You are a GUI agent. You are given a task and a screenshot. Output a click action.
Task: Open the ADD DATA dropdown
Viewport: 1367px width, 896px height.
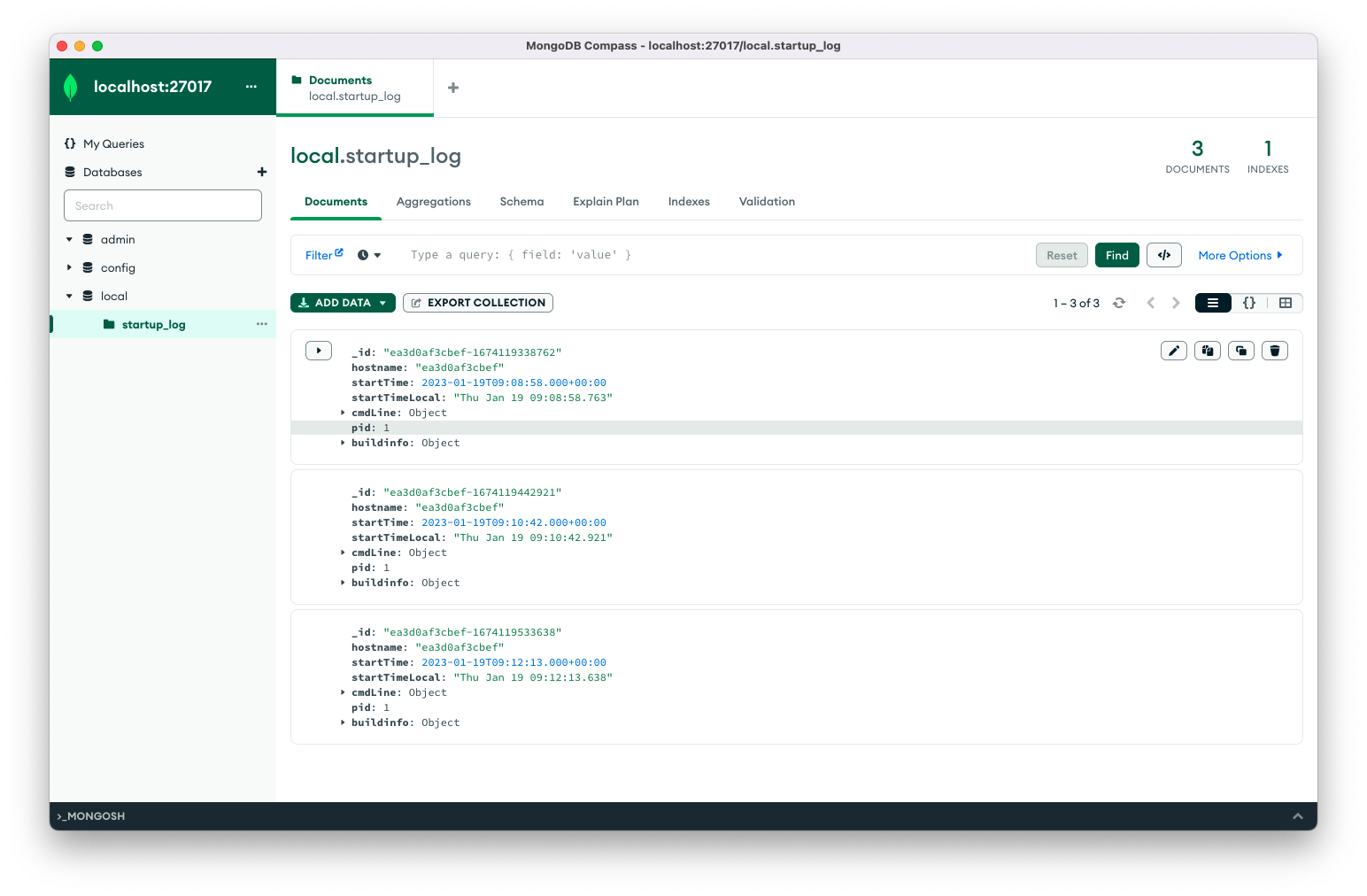pyautogui.click(x=343, y=303)
